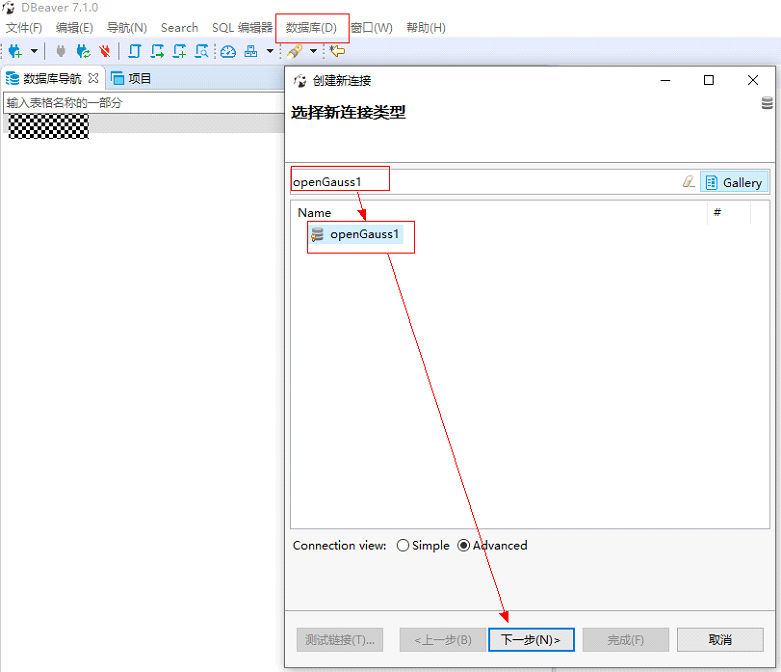Close the 创建新连接 dialog
The width and height of the screenshot is (781, 672).
pyautogui.click(x=753, y=80)
